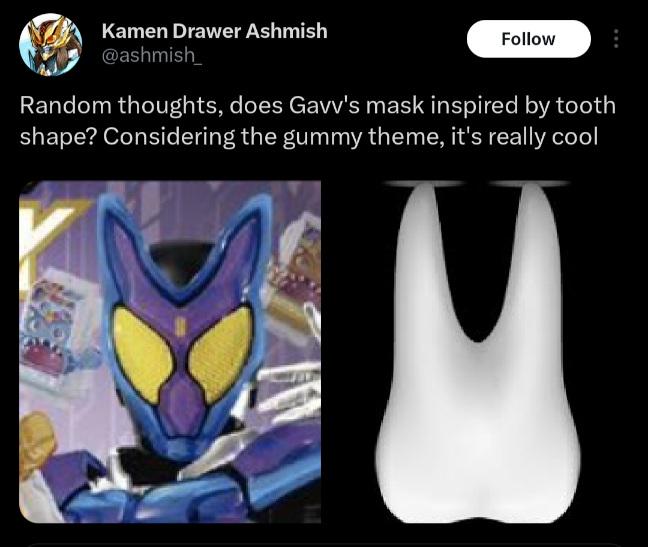Click the Ashmish profile avatar
The width and height of the screenshot is (648, 547).
pos(50,45)
